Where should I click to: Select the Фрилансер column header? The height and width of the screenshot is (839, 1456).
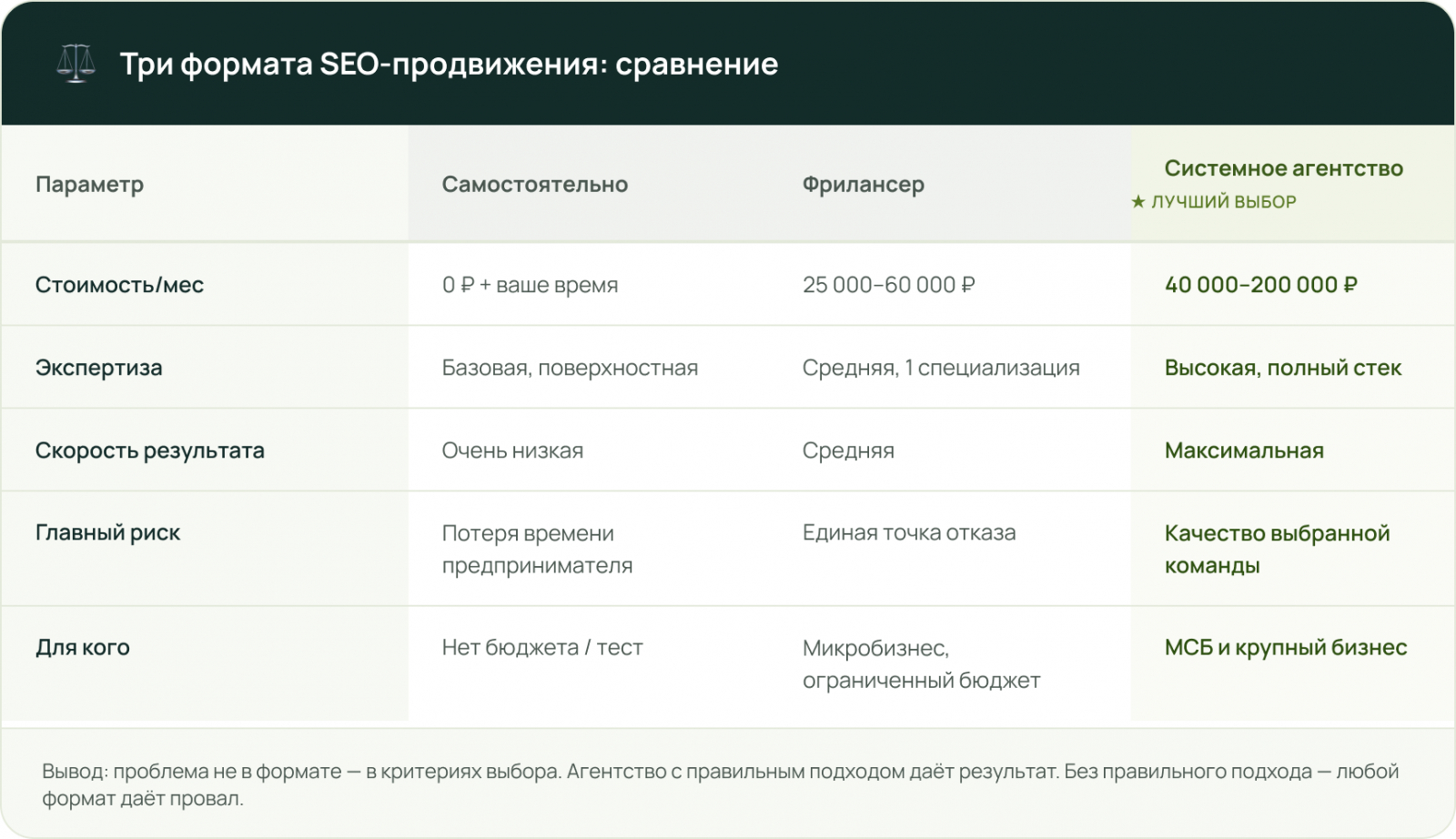863,185
